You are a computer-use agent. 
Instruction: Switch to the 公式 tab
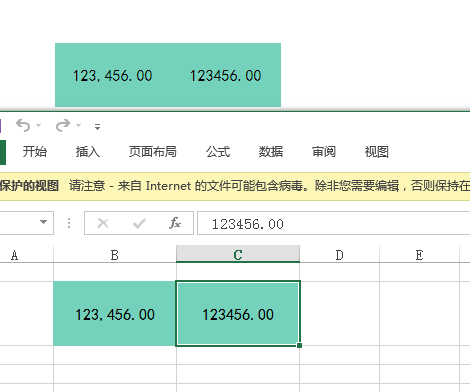(218, 152)
